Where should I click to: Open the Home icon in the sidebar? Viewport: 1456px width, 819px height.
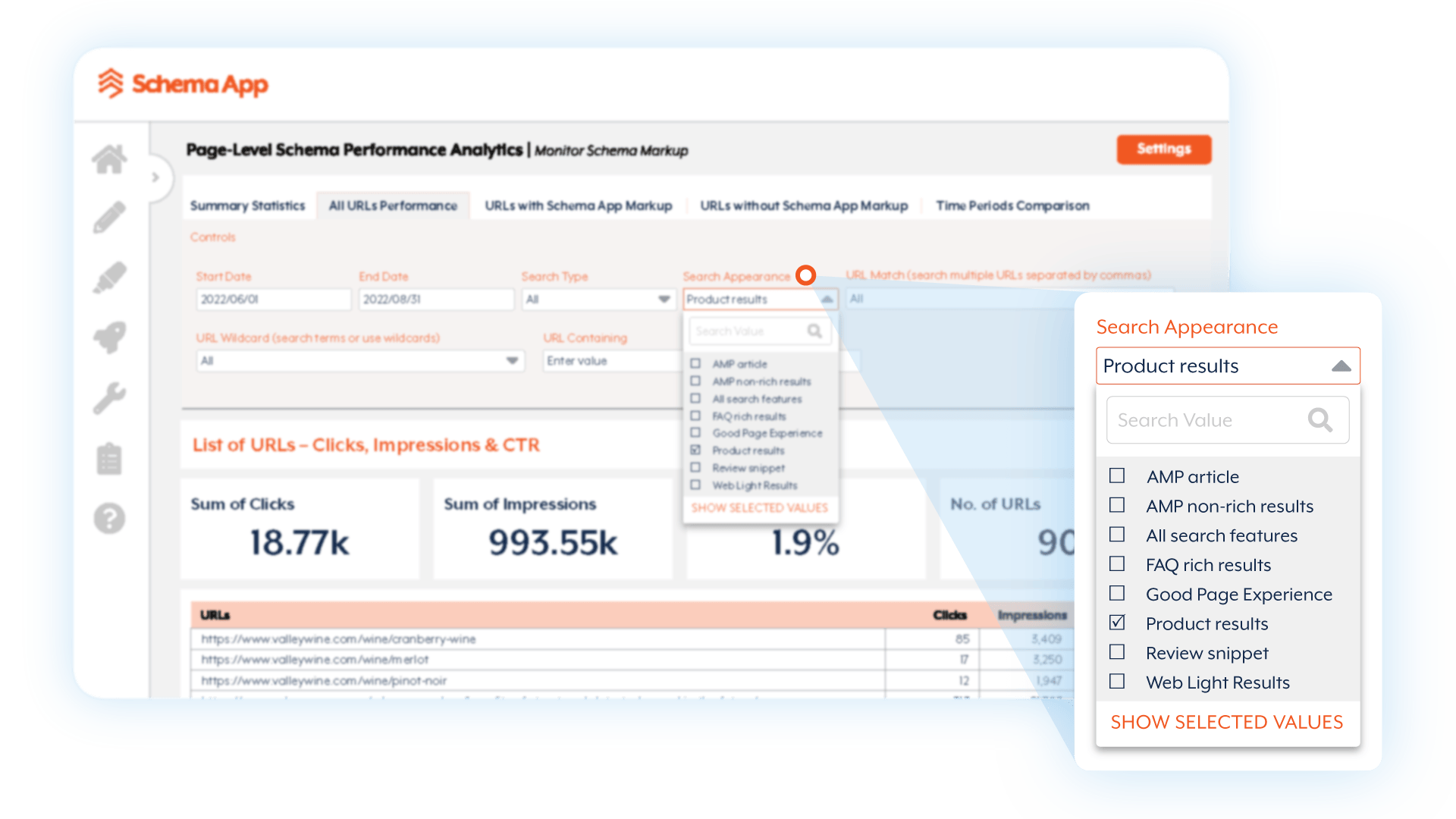tap(109, 158)
